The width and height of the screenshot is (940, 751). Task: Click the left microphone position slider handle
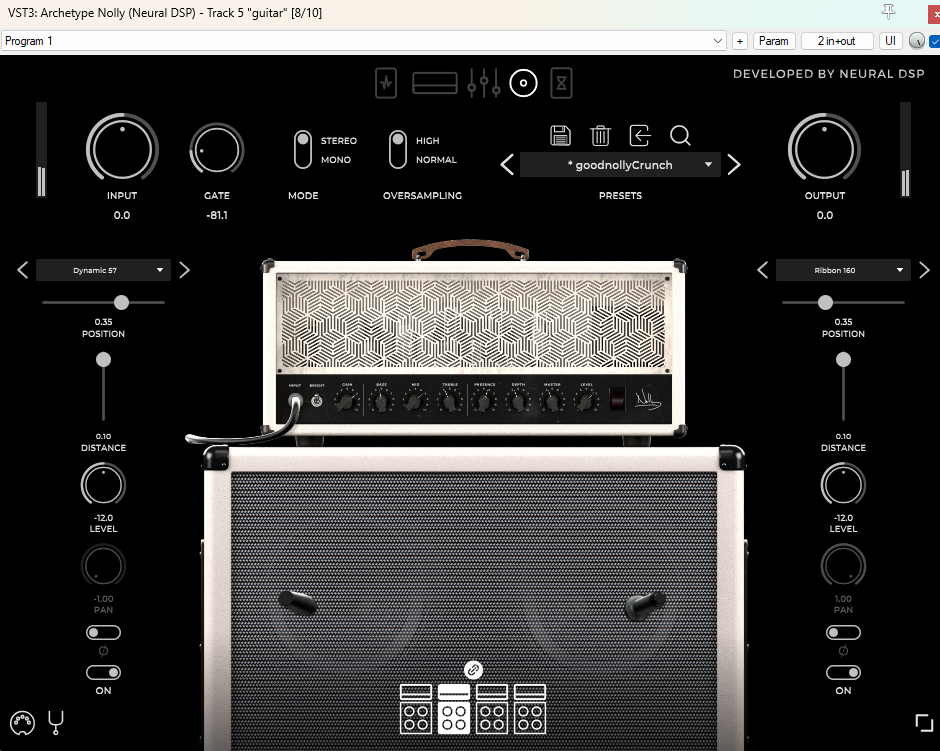[121, 302]
